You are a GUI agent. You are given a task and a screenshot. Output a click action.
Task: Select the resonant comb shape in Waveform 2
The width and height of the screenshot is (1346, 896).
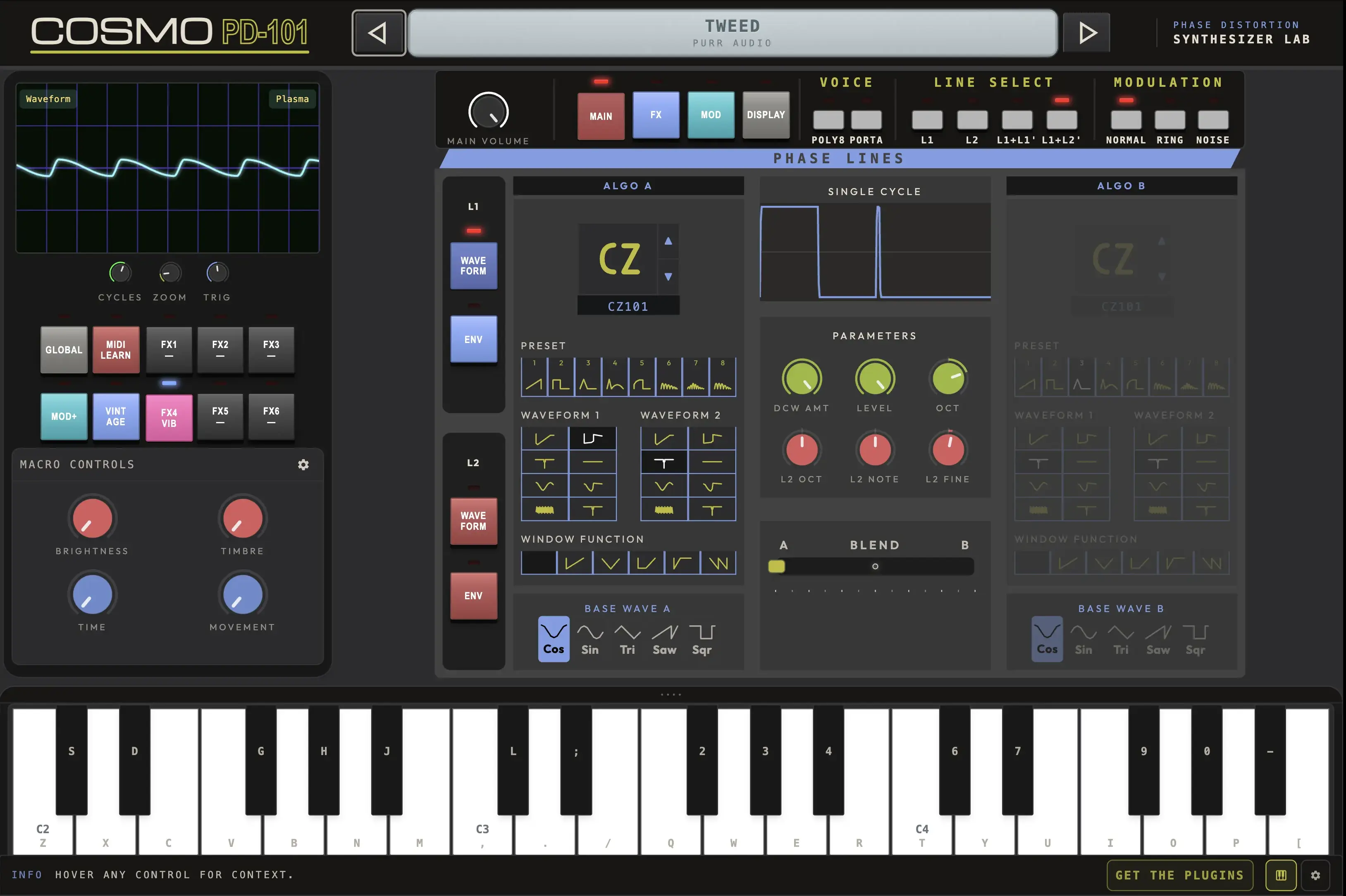pos(664,510)
